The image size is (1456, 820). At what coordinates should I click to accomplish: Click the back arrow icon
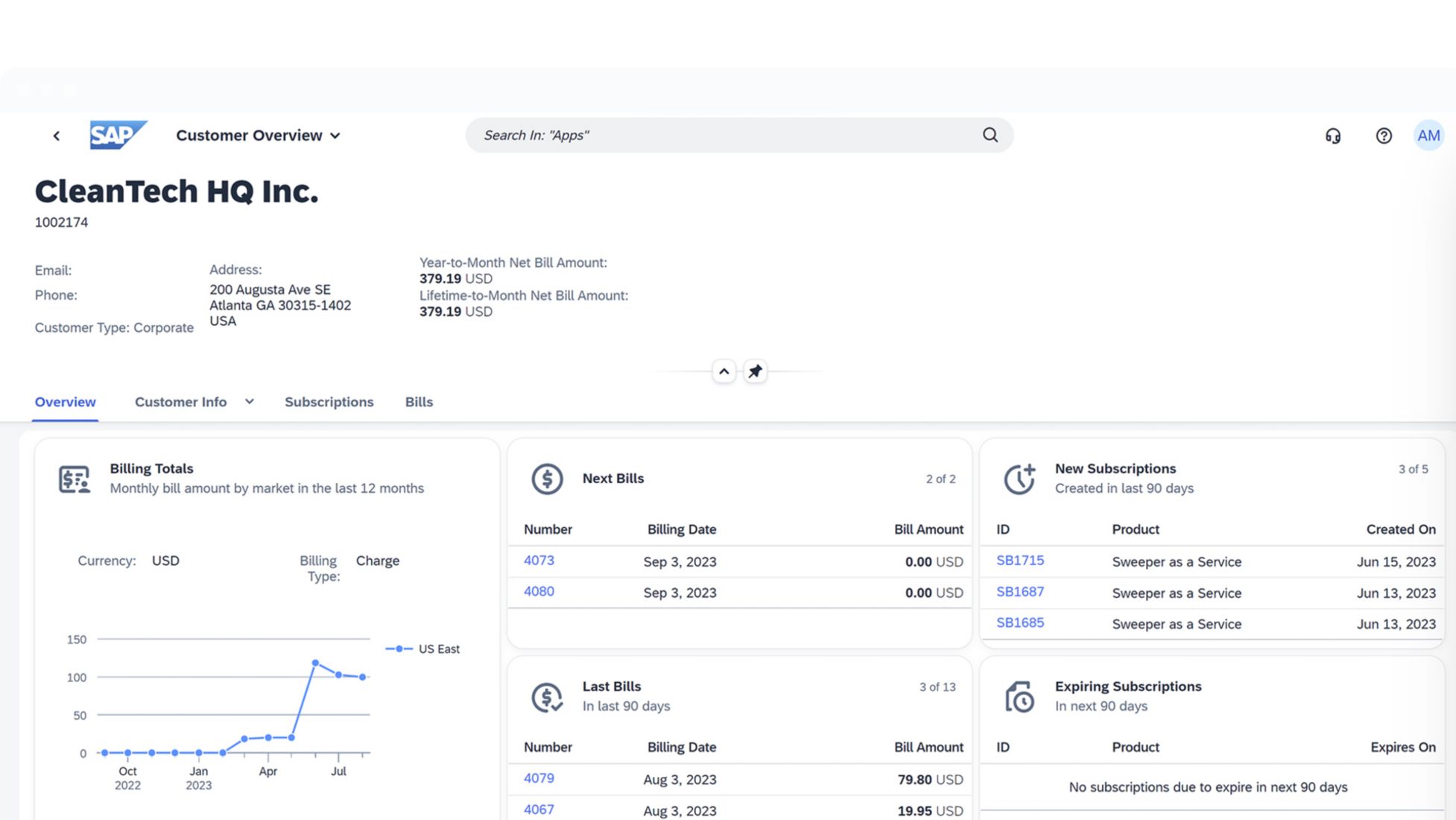(57, 136)
